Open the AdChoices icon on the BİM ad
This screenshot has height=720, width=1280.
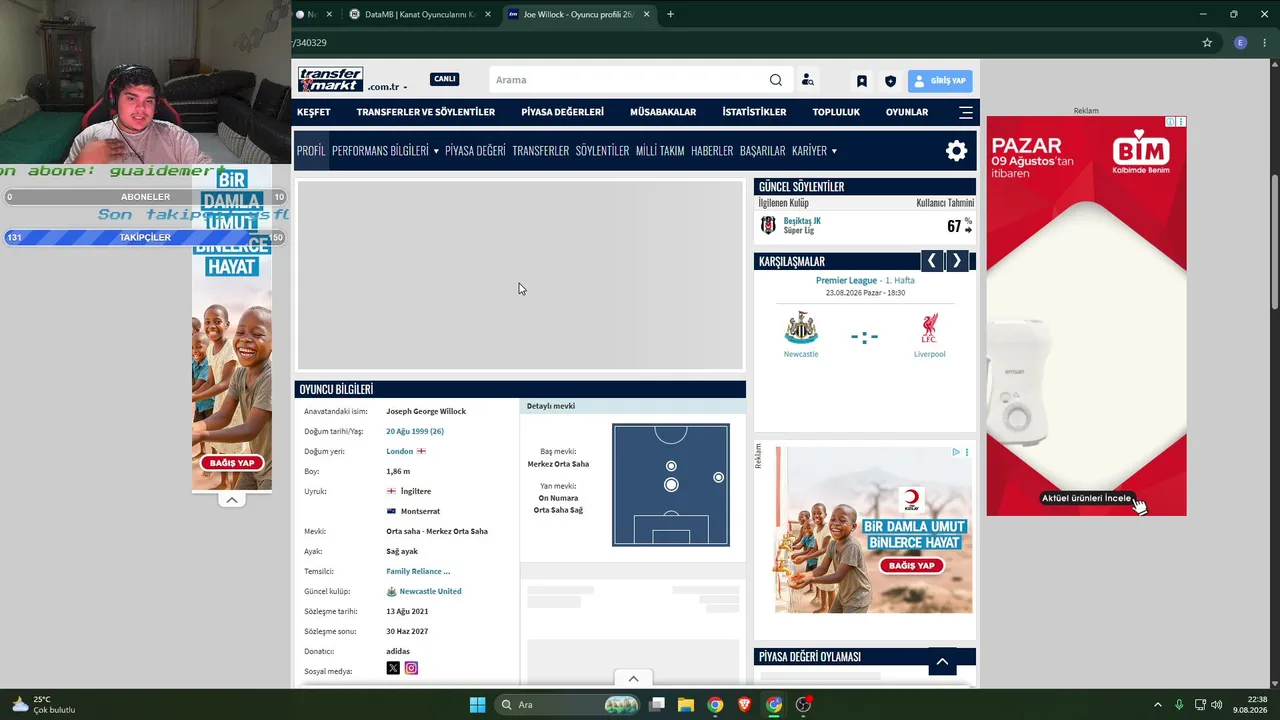(1170, 122)
